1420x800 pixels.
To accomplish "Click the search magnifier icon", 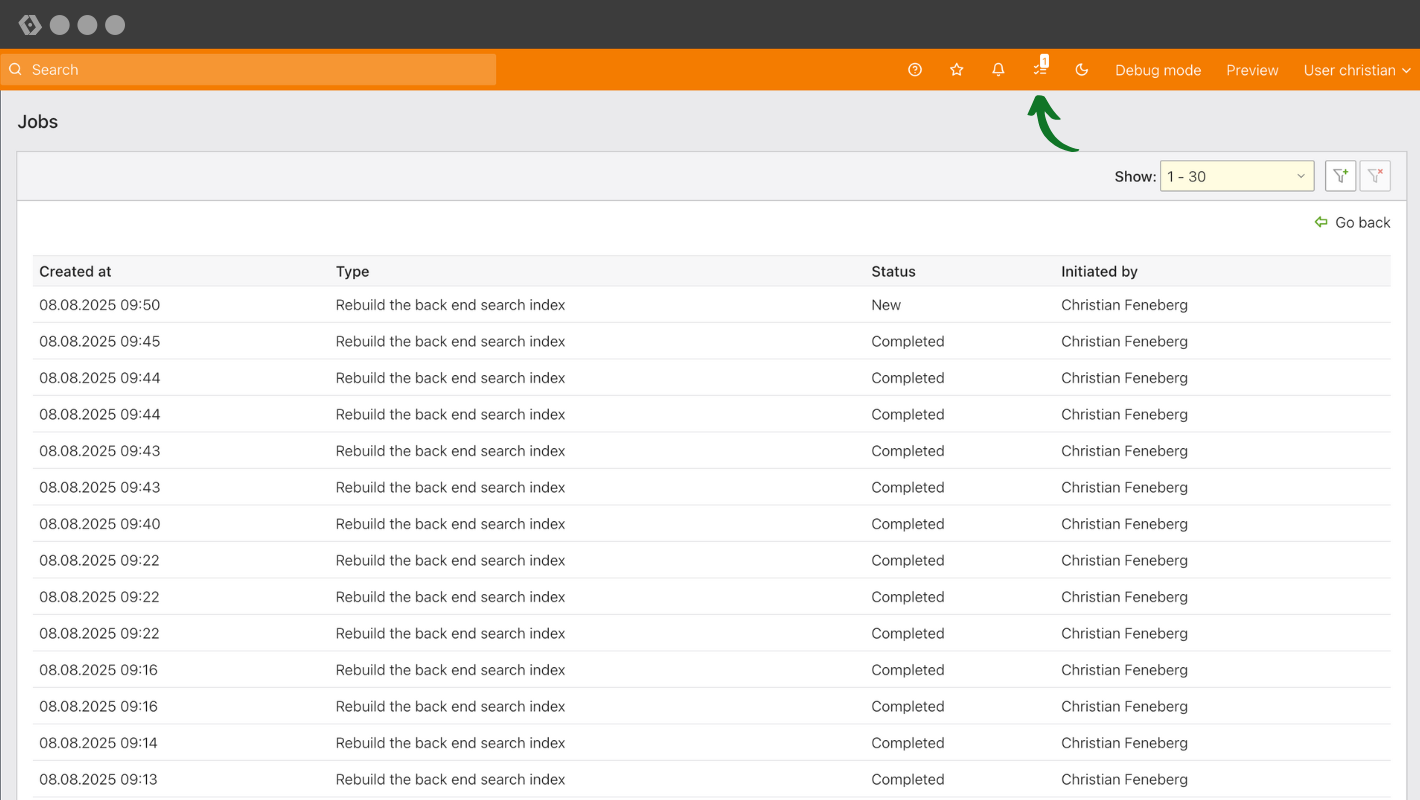I will click(x=15, y=70).
